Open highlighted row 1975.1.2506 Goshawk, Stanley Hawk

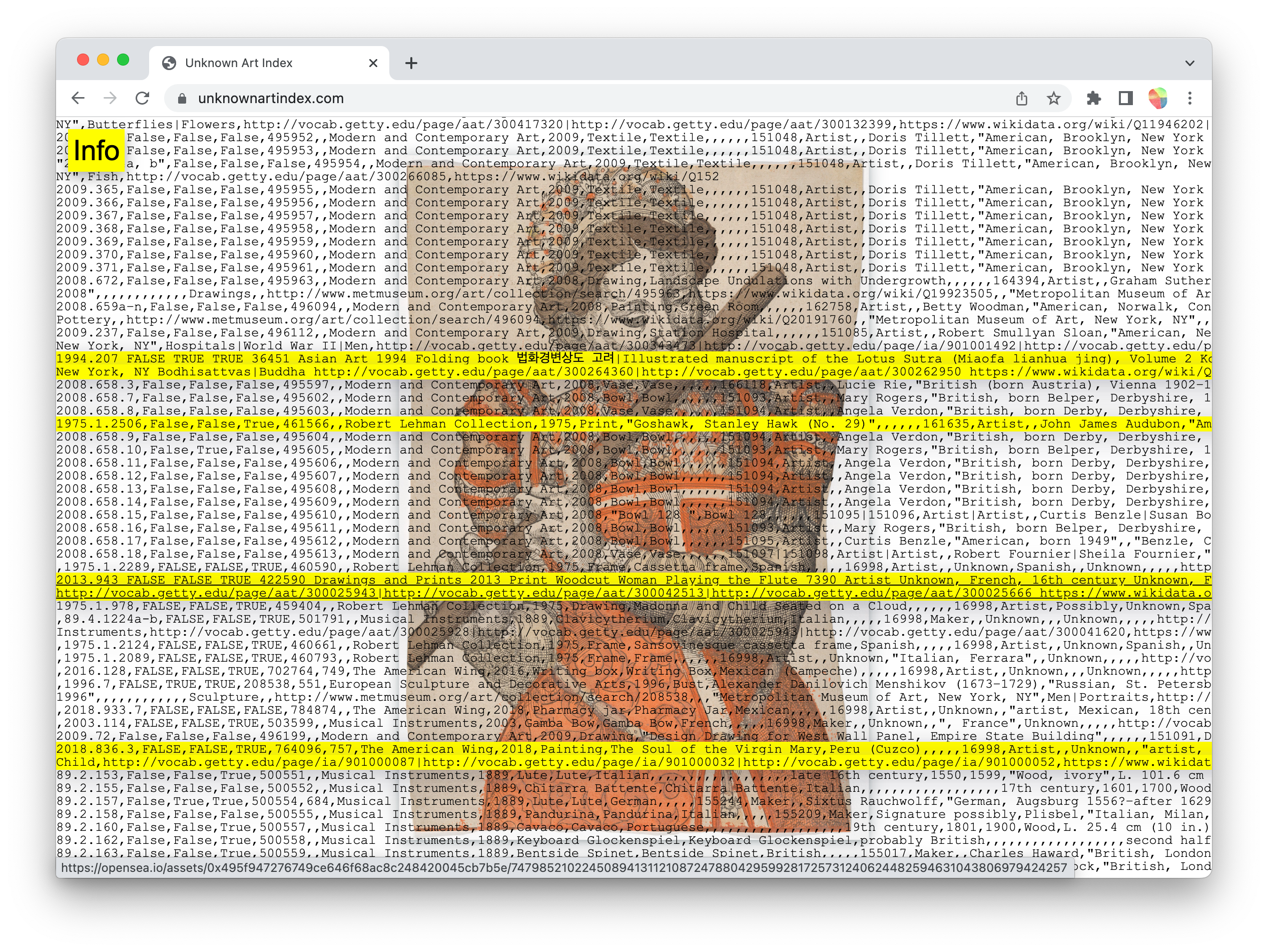coord(633,424)
